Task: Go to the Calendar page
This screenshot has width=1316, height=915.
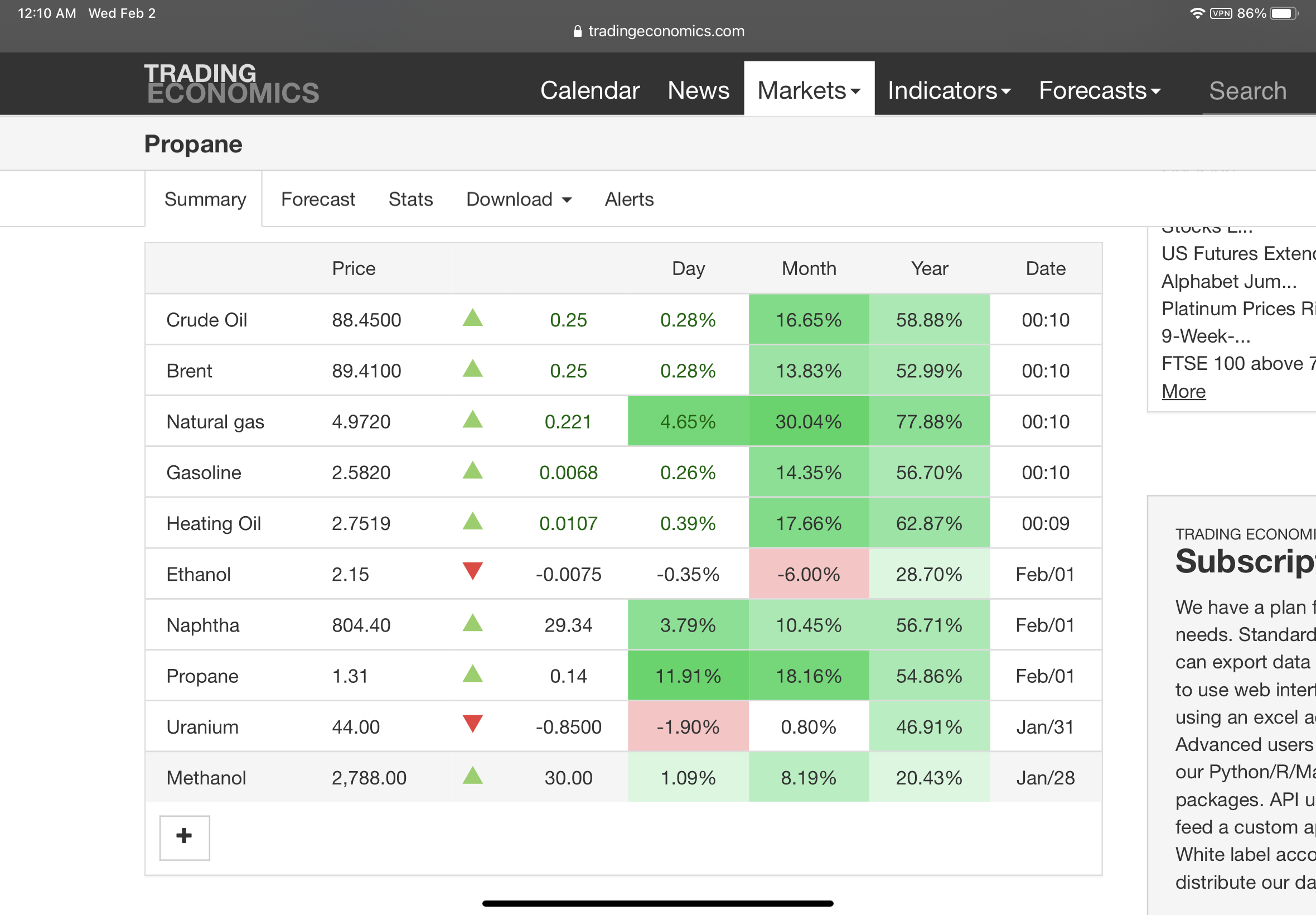Action: click(589, 90)
